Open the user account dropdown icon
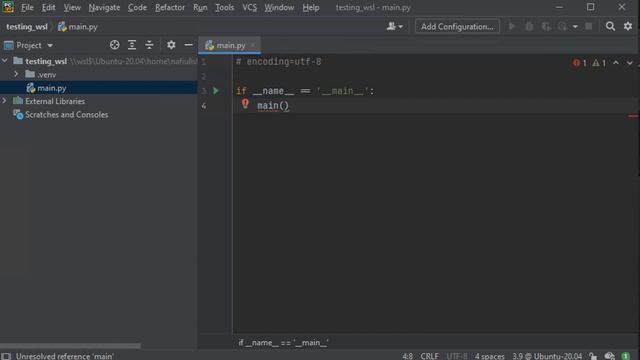 (x=394, y=27)
